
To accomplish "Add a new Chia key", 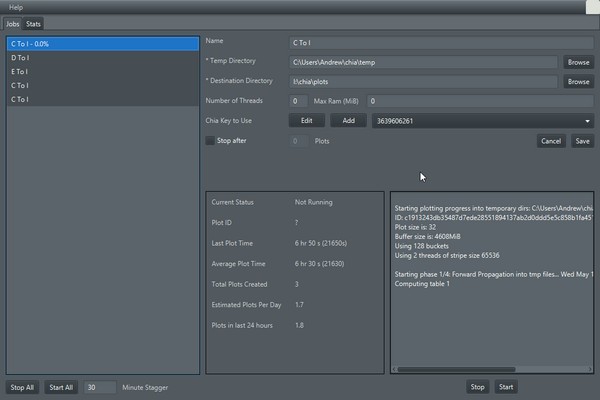I will (x=348, y=121).
